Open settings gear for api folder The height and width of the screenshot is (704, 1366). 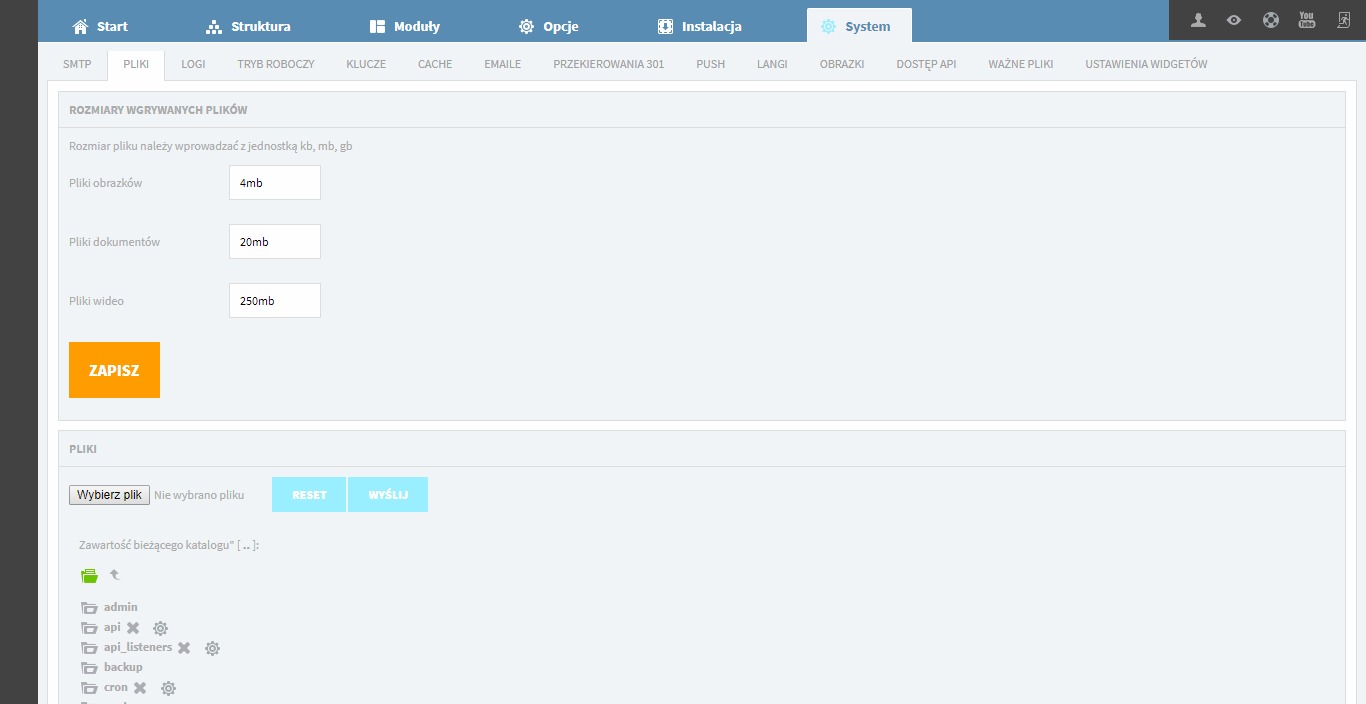pos(160,628)
